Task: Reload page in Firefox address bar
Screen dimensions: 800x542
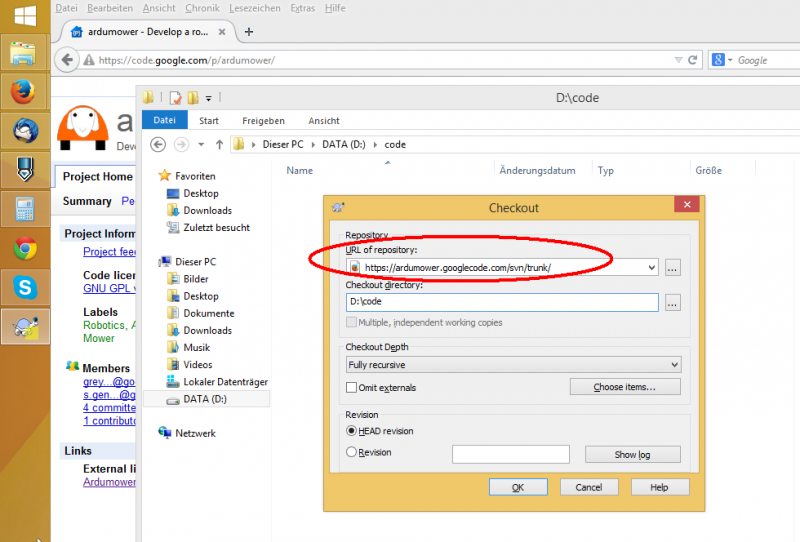Action: [692, 60]
